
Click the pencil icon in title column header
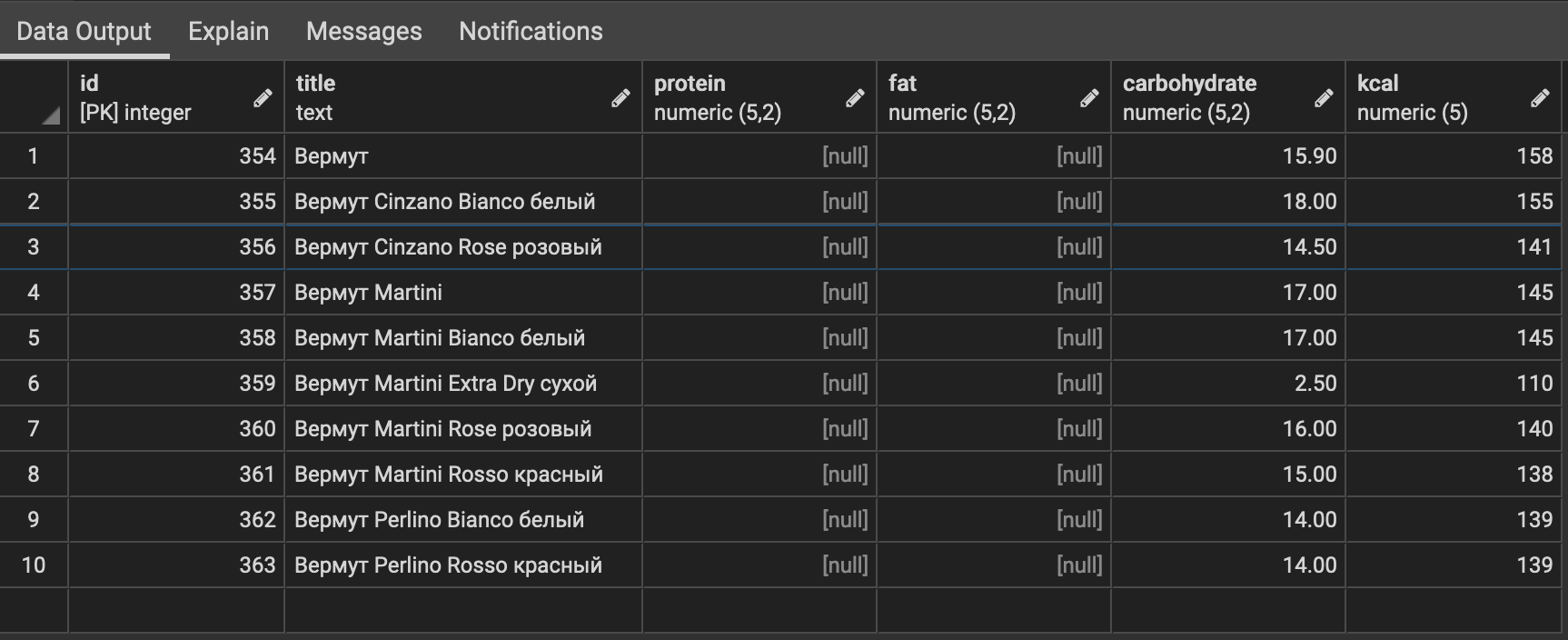point(620,98)
